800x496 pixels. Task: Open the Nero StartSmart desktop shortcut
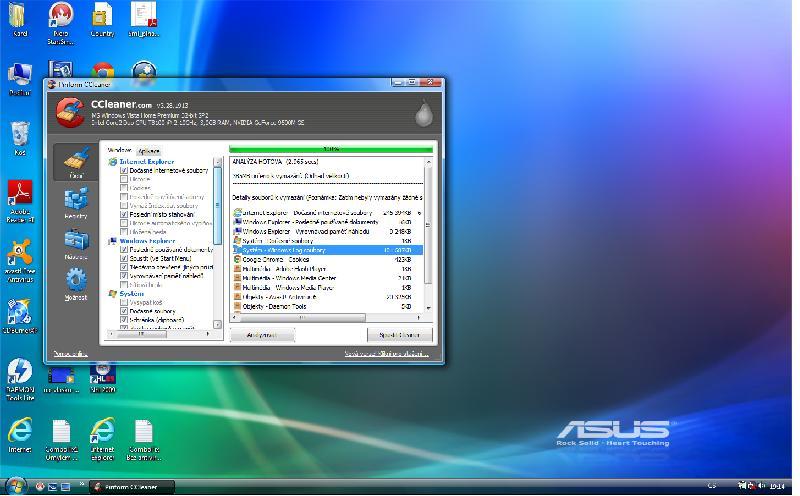[61, 23]
